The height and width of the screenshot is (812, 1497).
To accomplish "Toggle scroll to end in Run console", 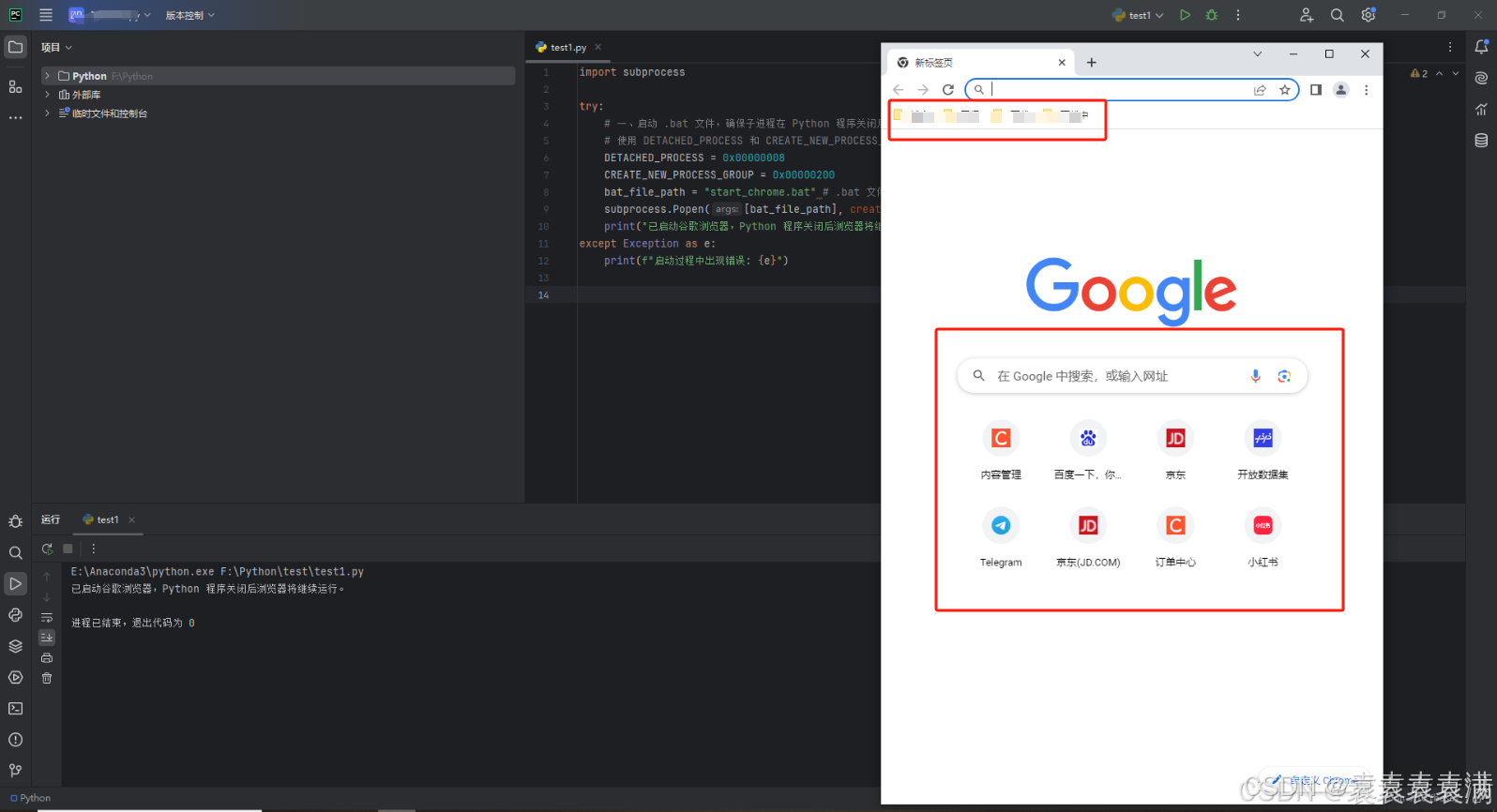I will coord(47,638).
